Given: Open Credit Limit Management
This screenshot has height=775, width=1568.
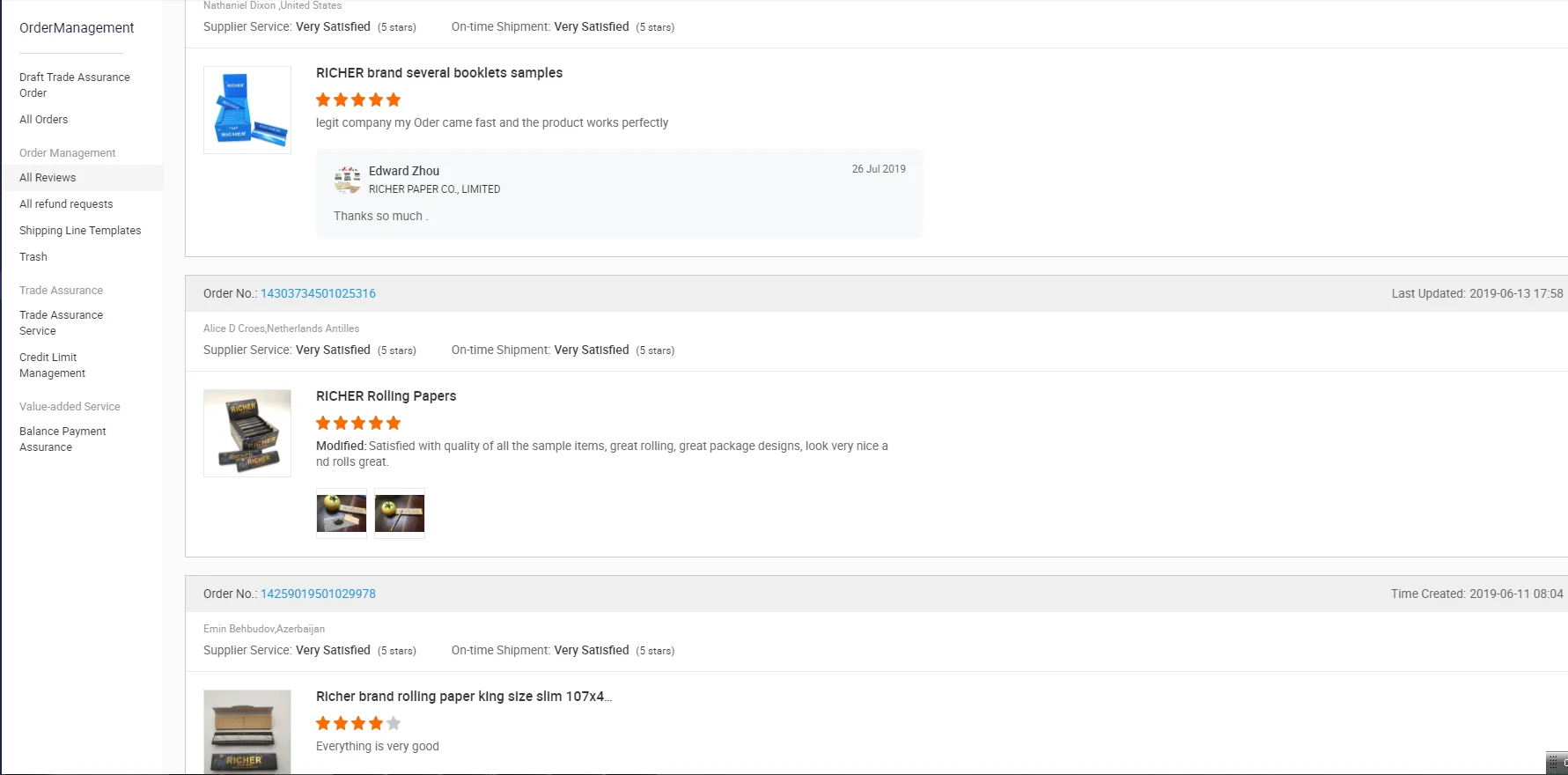Looking at the screenshot, I should (x=53, y=365).
